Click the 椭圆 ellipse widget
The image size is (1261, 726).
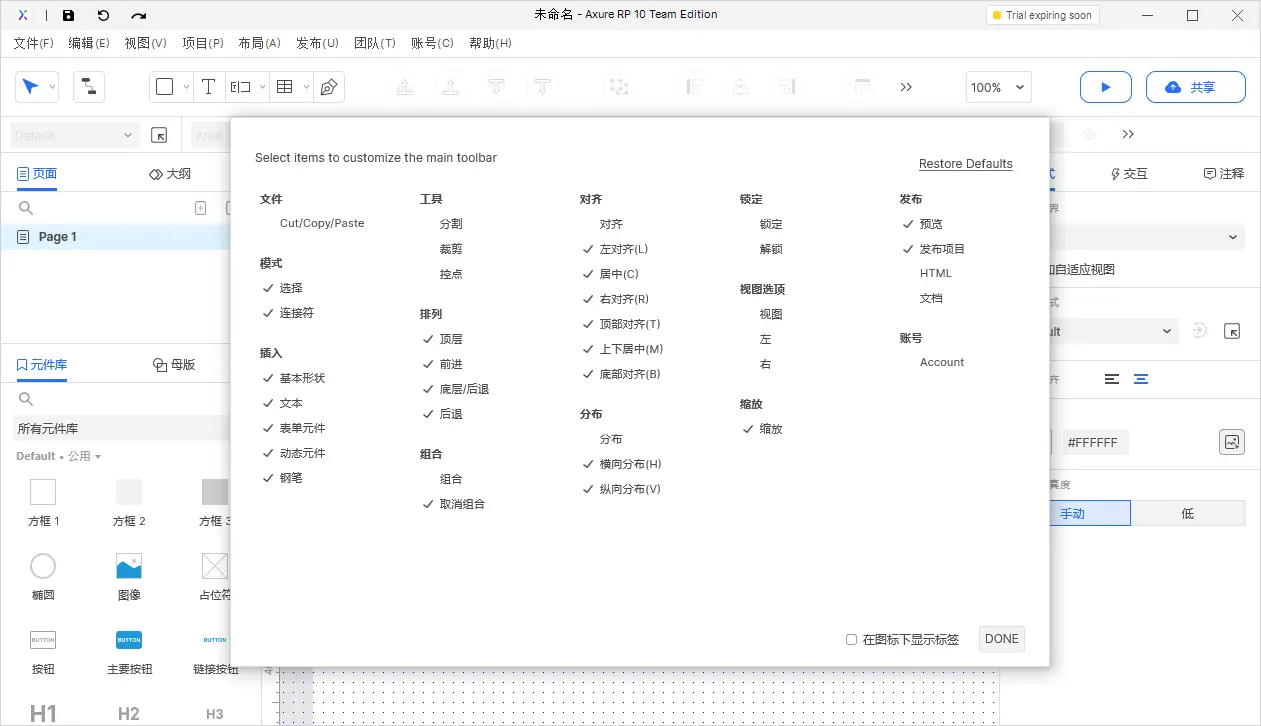click(x=43, y=567)
